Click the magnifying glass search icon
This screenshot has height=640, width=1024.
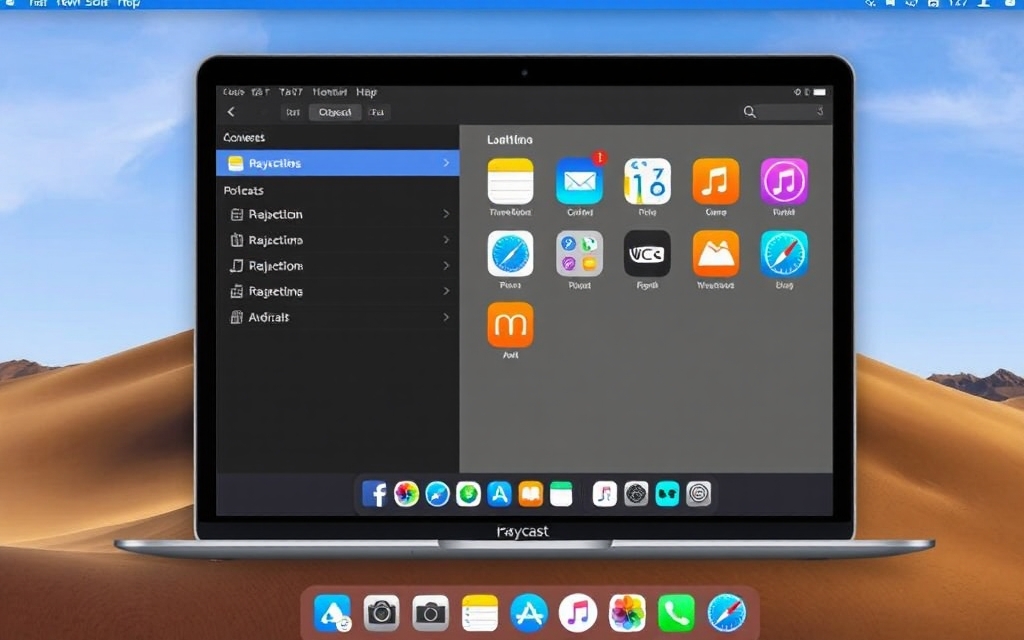pyautogui.click(x=750, y=112)
